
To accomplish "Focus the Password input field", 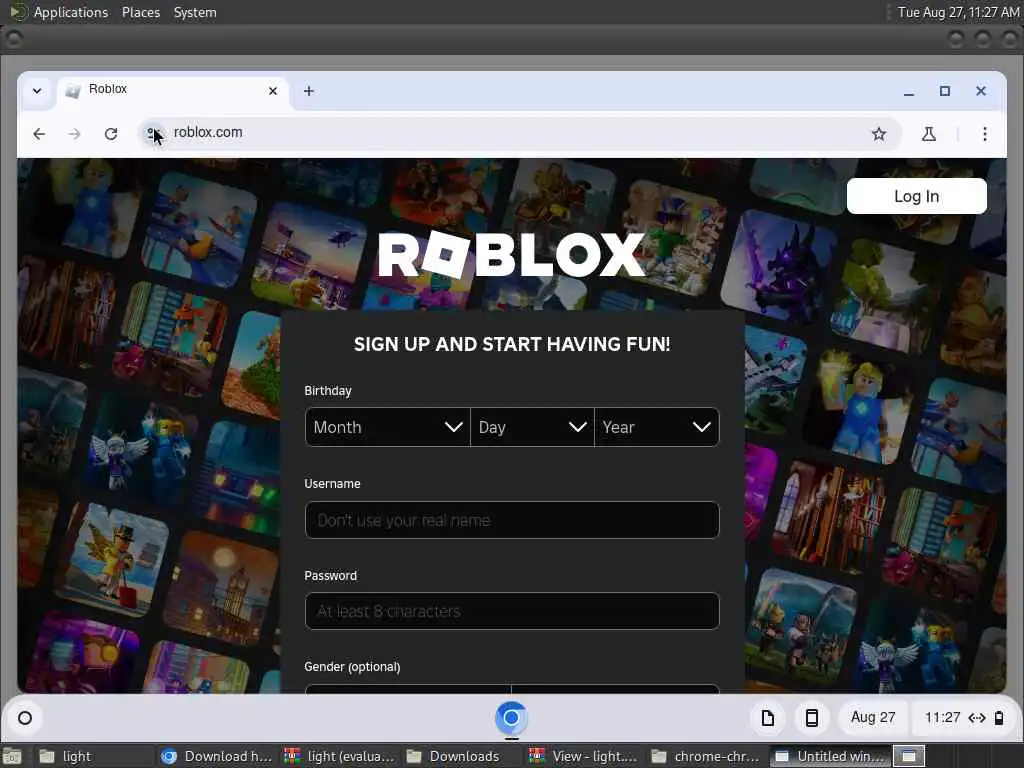I will [512, 611].
